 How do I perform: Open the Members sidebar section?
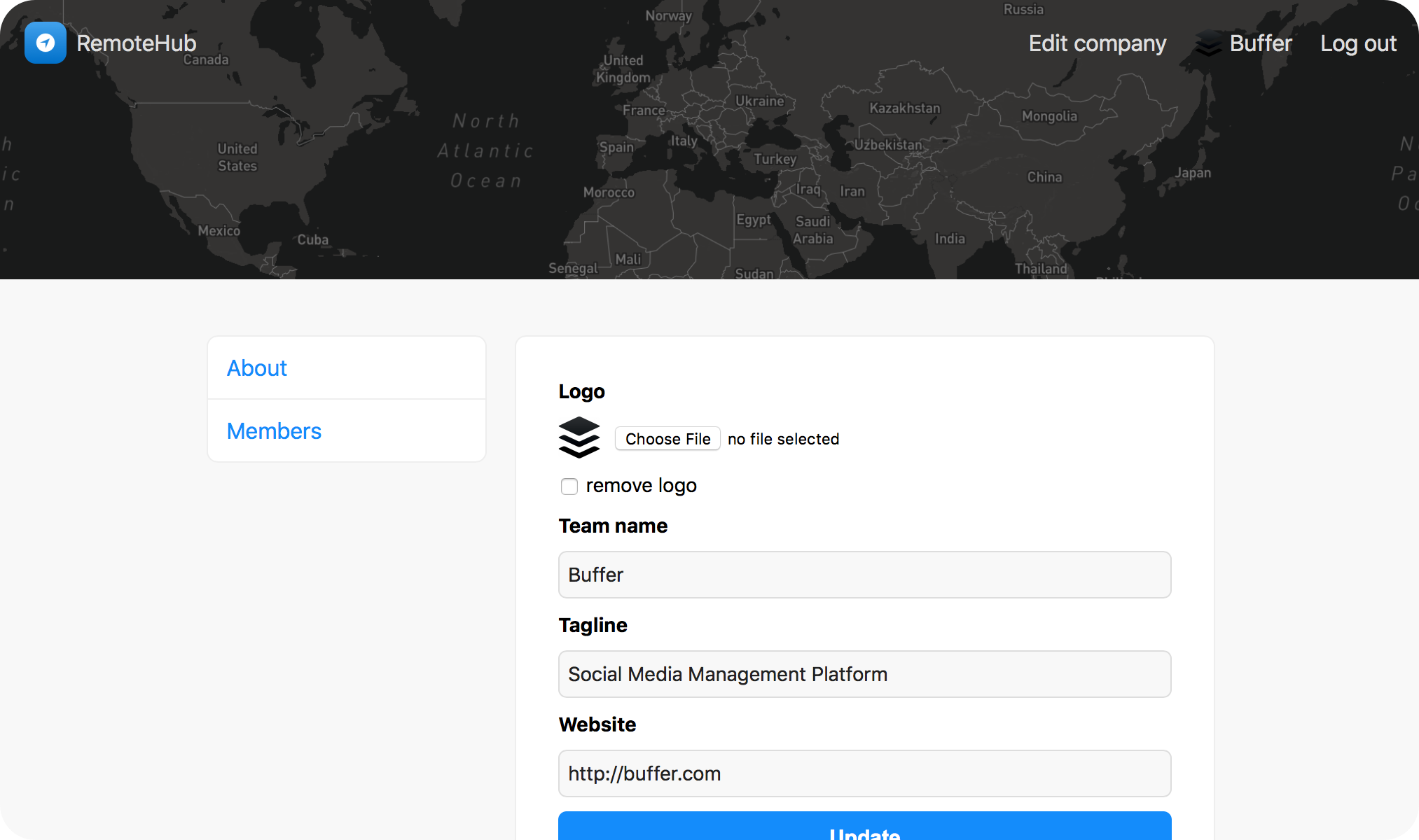coord(274,431)
